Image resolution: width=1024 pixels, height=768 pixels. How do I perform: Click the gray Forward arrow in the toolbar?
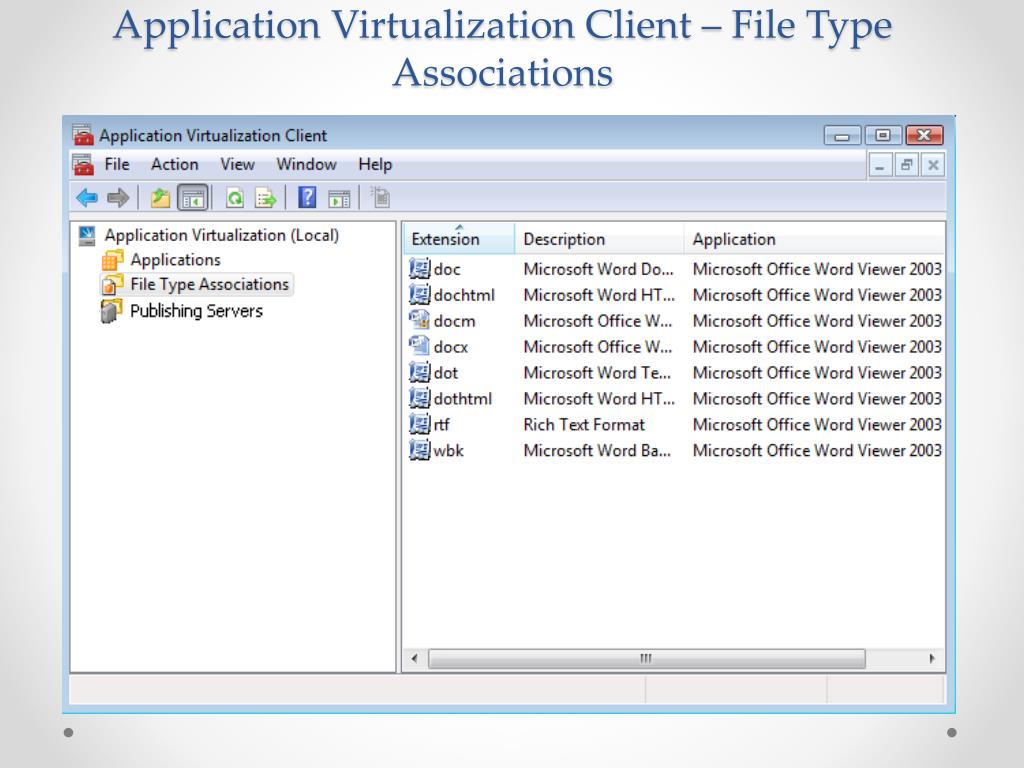pyautogui.click(x=118, y=197)
